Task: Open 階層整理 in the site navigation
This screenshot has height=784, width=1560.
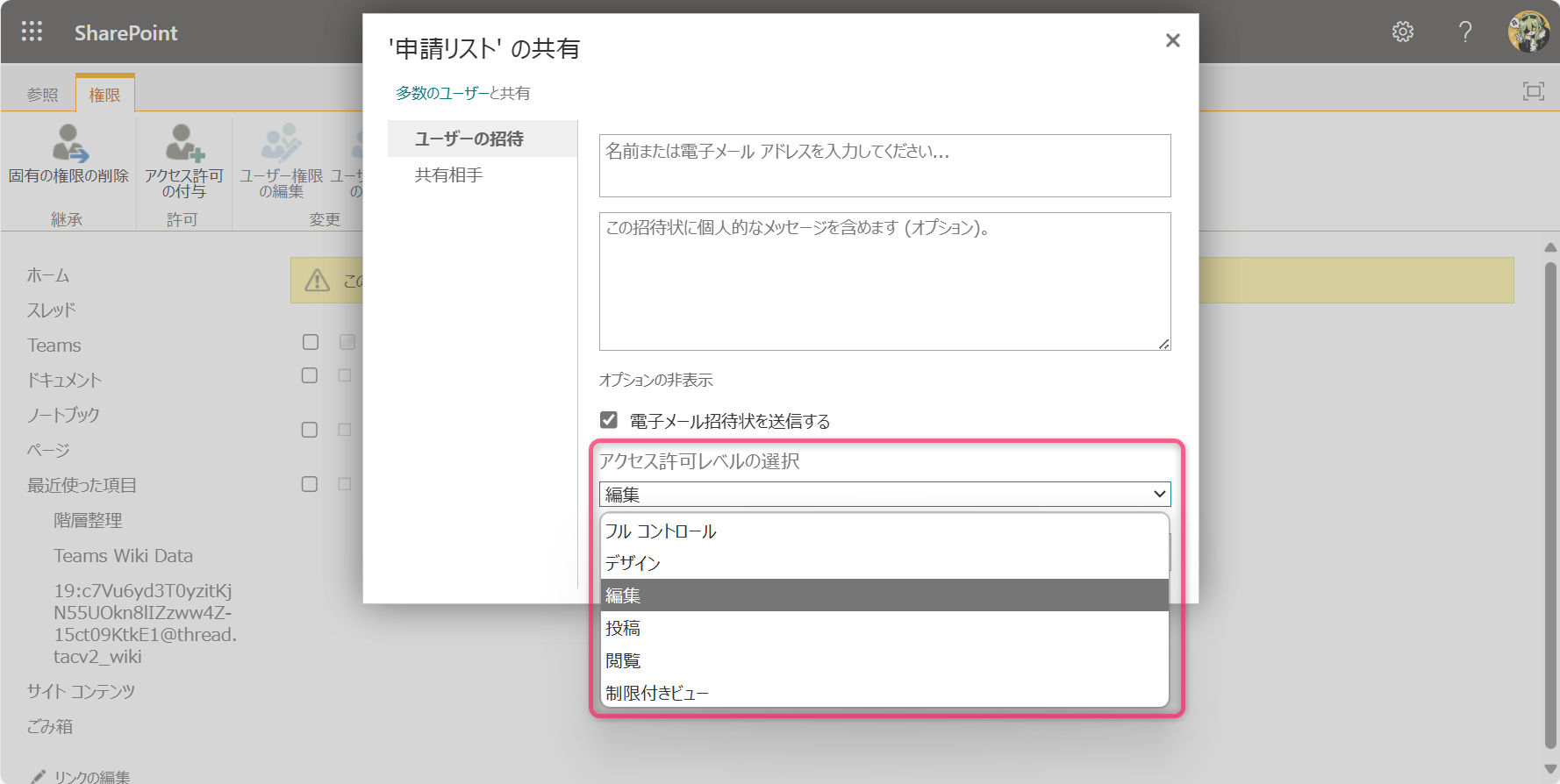Action: click(88, 521)
